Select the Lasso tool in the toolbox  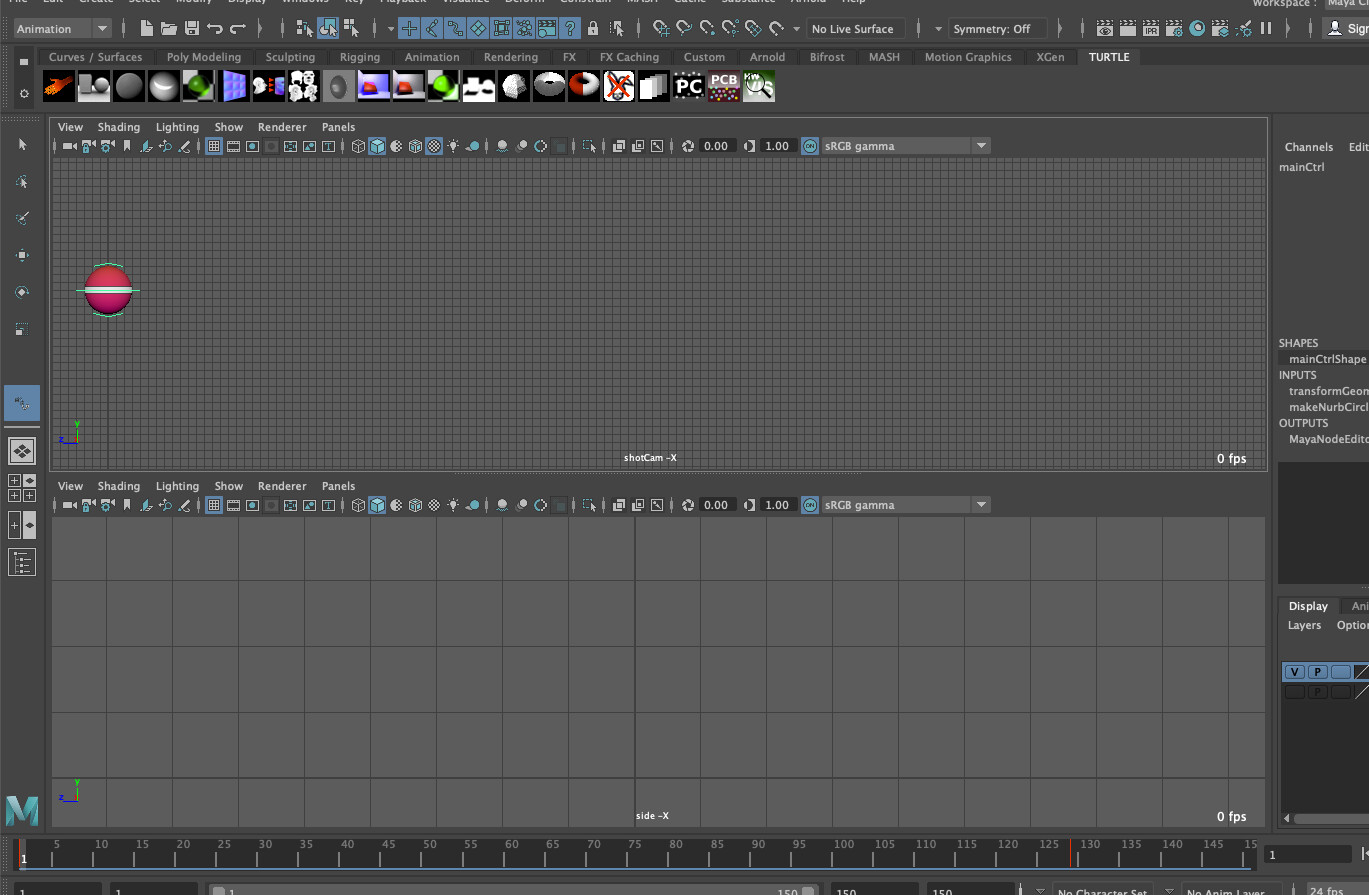tap(22, 182)
